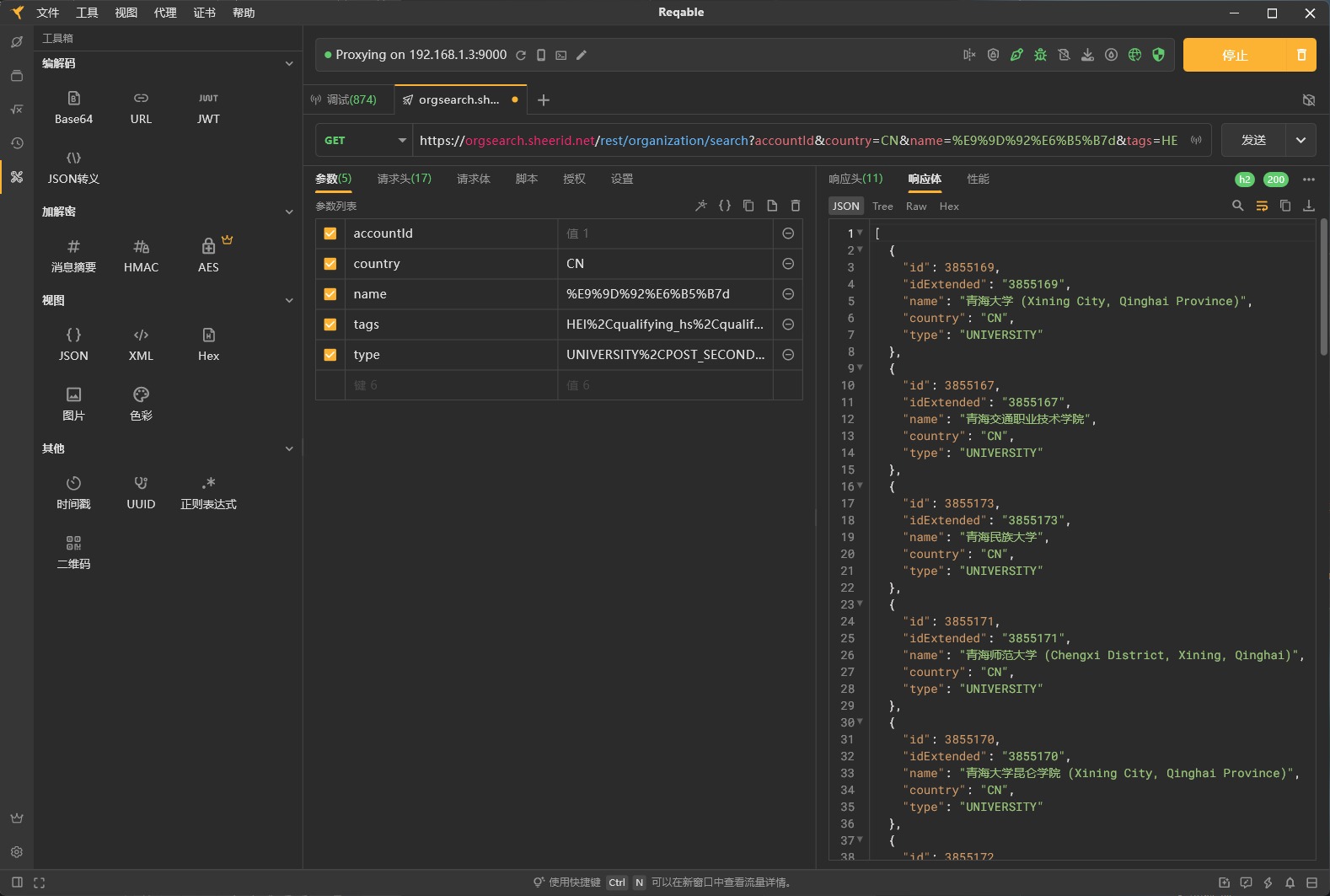Viewport: 1330px width, 896px height.
Task: Switch to the 请求头(17) tab
Action: coord(404,179)
